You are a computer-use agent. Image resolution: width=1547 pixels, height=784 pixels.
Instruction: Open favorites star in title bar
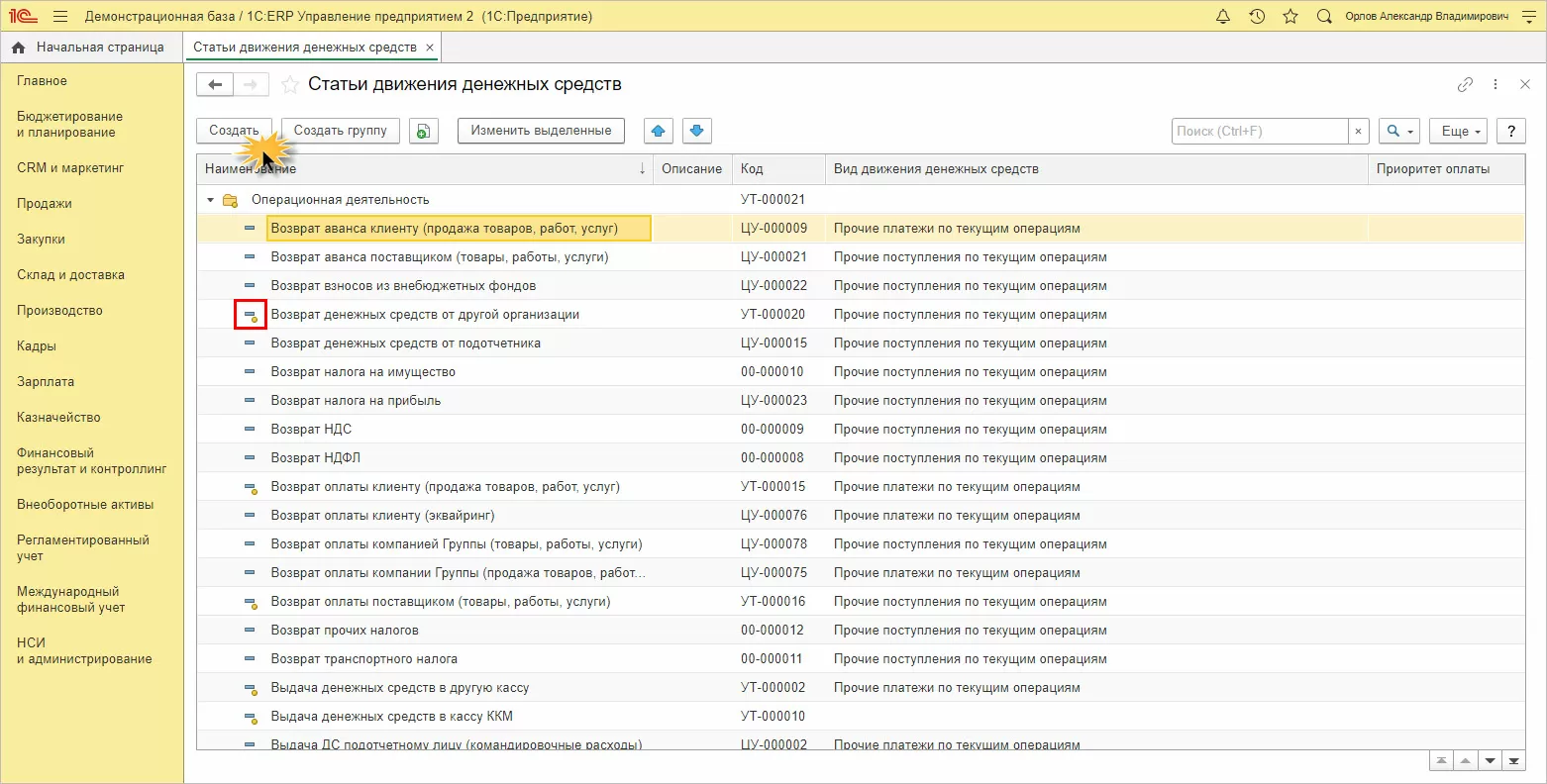click(1289, 17)
